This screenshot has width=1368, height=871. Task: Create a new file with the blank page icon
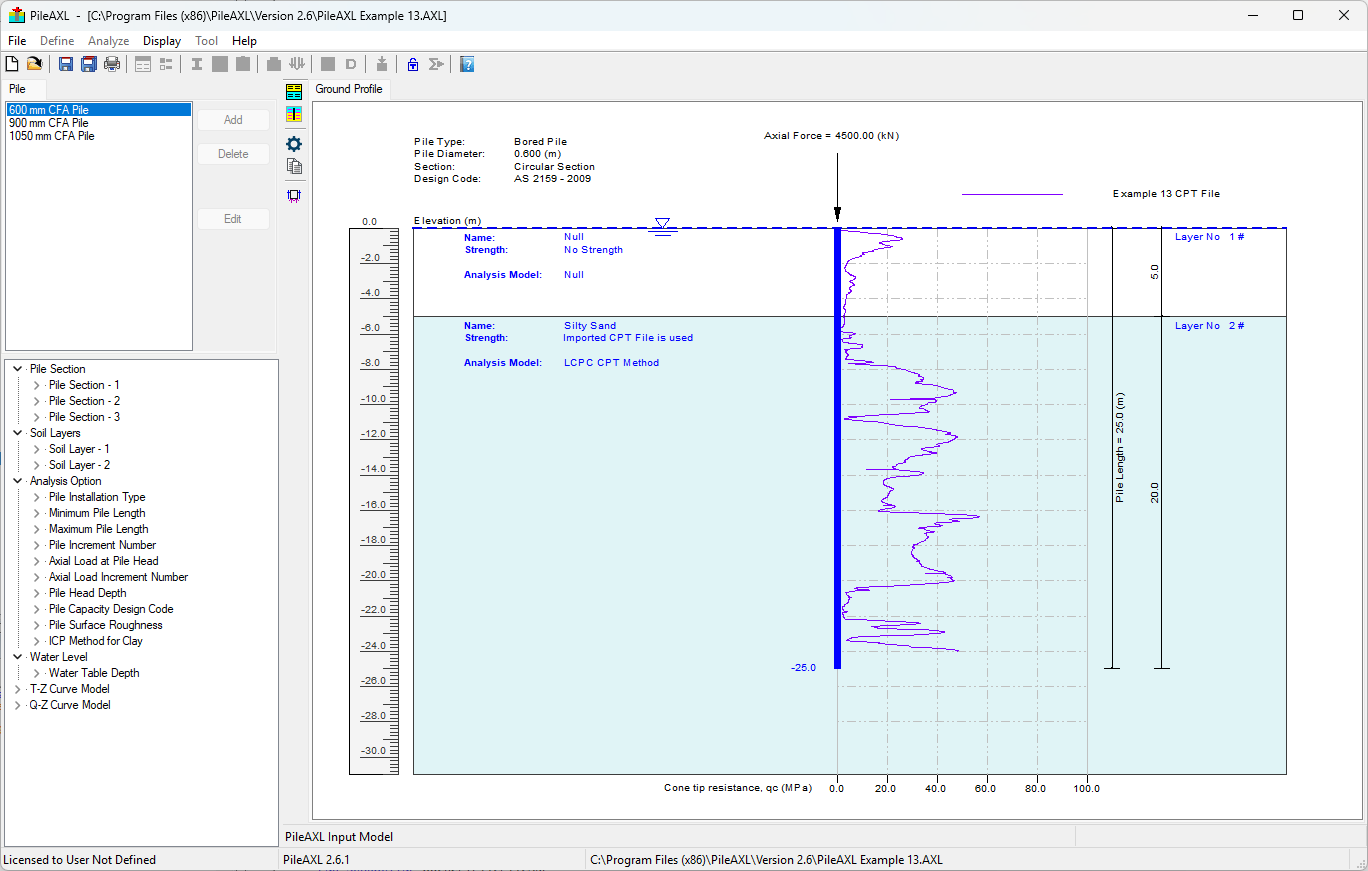[12, 64]
